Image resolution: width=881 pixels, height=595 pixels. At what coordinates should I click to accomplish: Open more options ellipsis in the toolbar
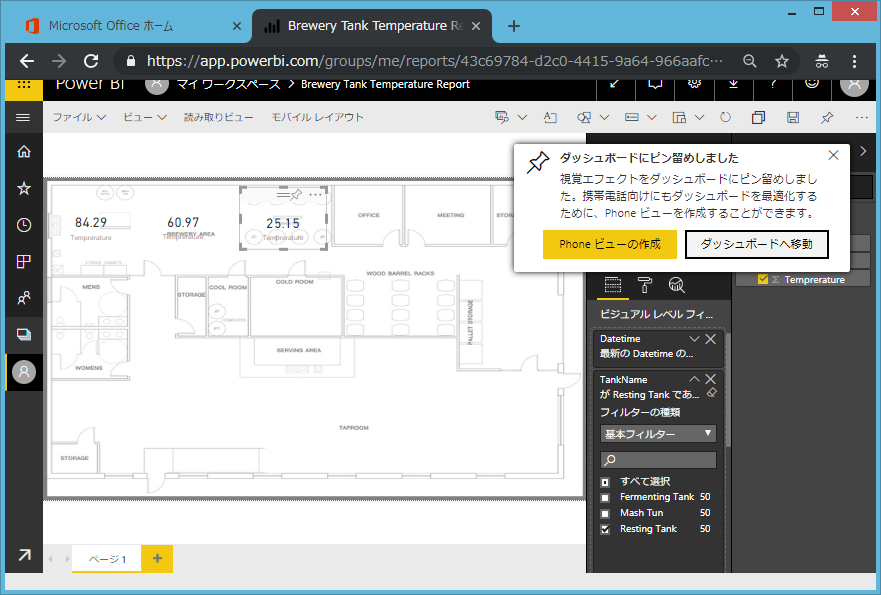coord(861,117)
